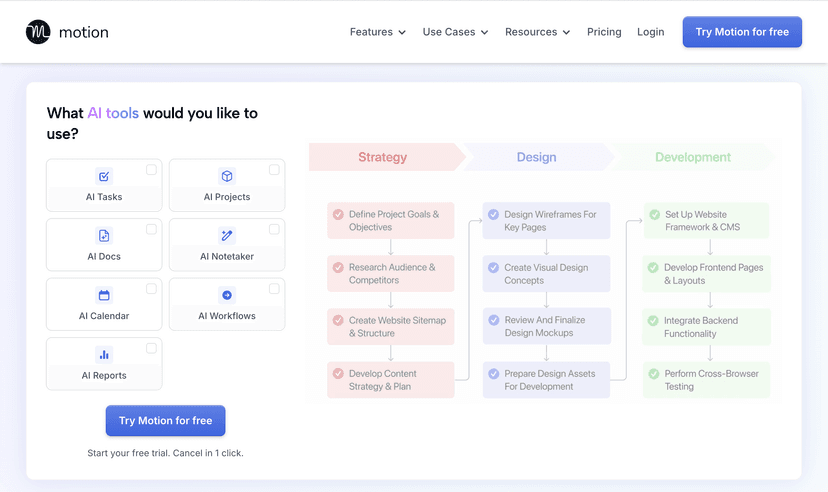Screen dimensions: 828x492
Task: Open the Use Cases nav item
Action: 455,32
